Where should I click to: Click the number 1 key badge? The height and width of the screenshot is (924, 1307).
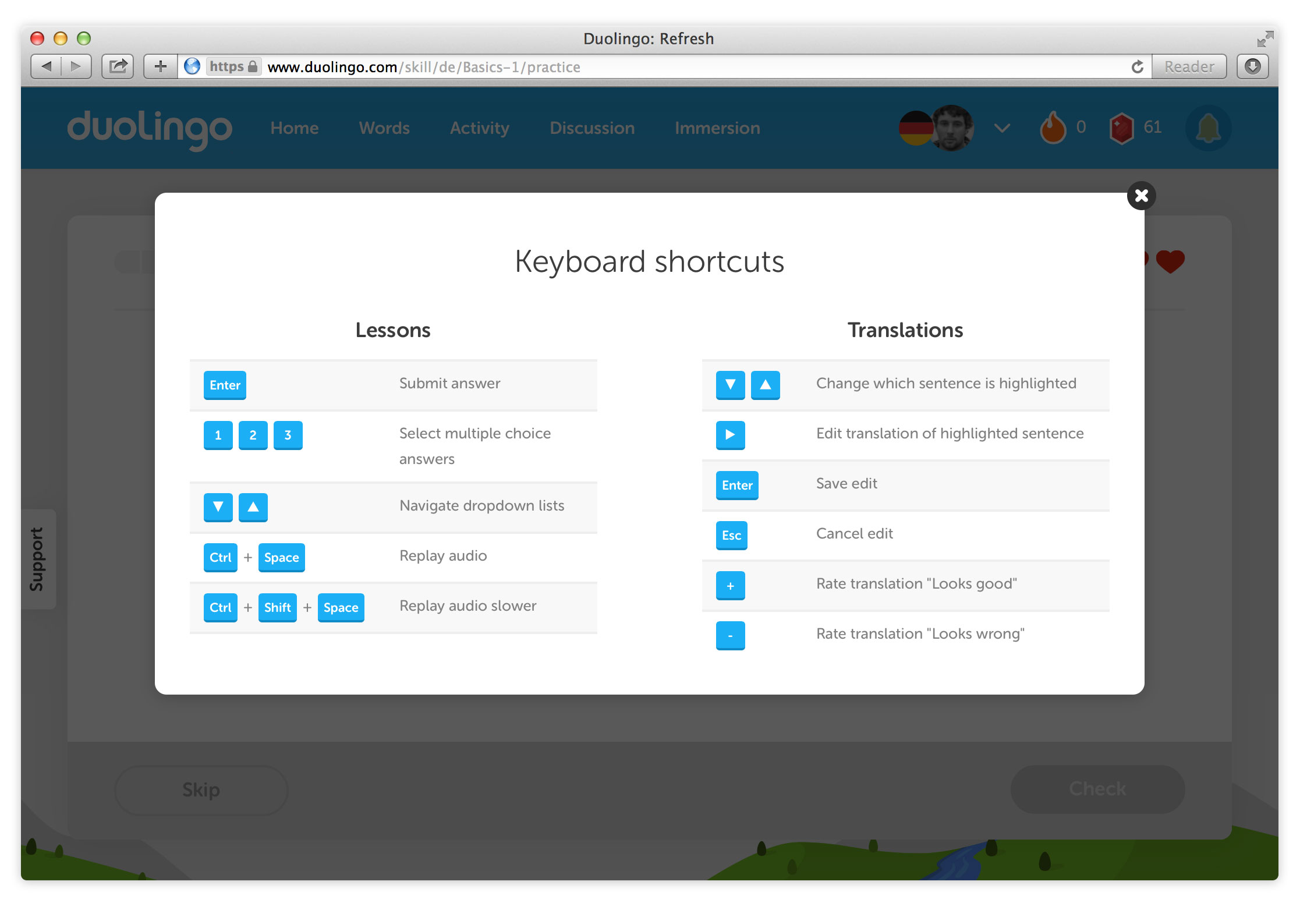click(x=218, y=436)
